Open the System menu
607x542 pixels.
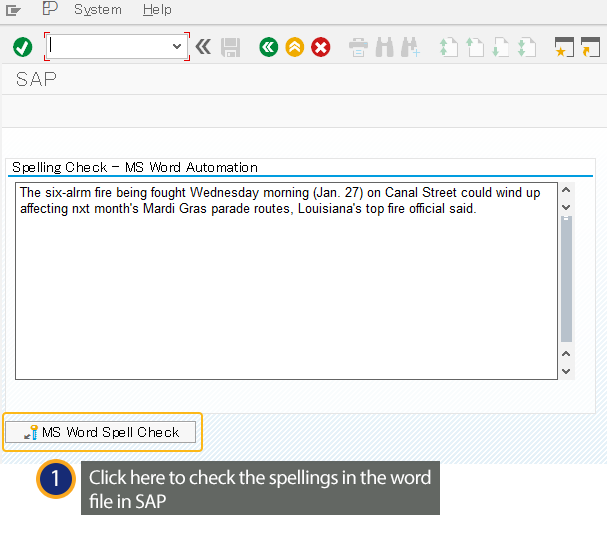coord(98,9)
